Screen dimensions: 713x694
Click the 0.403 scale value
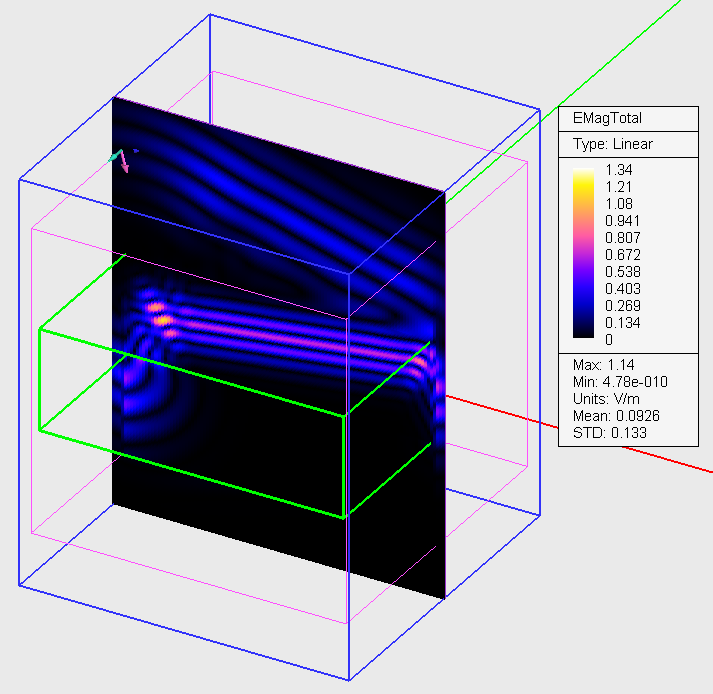(623, 288)
